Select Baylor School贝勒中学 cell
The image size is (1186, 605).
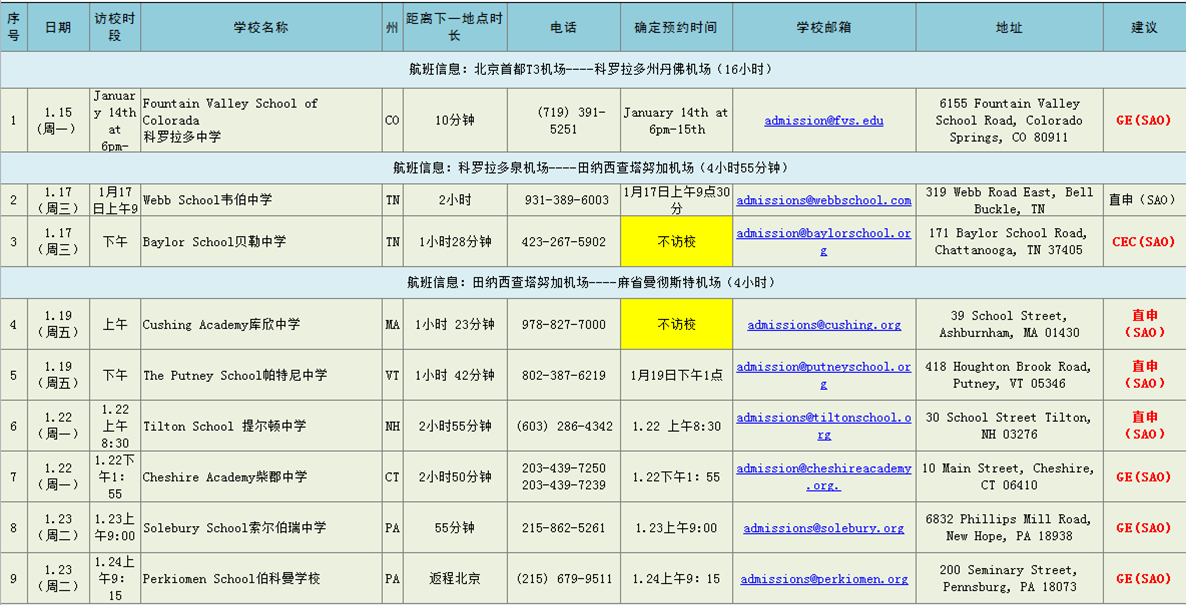(x=261, y=241)
